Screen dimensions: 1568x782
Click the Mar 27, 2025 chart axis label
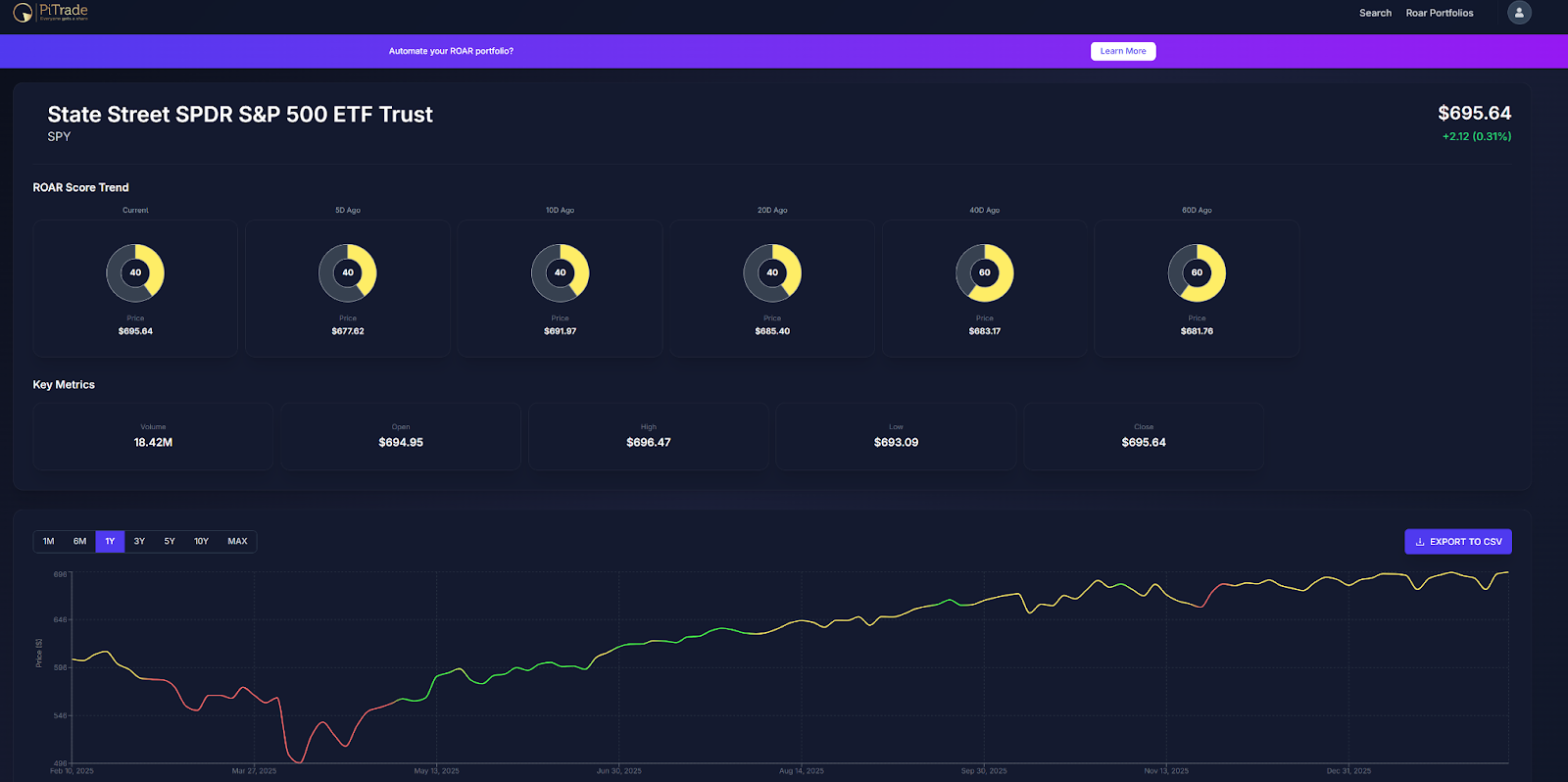tap(254, 771)
